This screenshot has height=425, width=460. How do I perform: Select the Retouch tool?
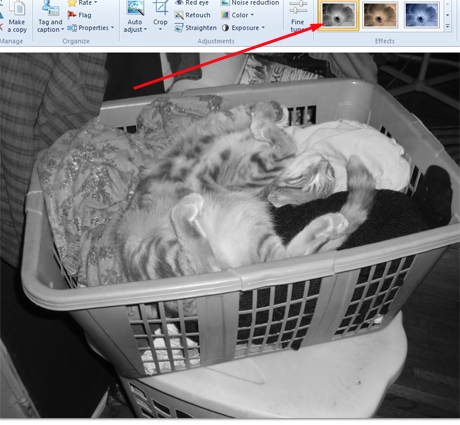click(x=192, y=15)
